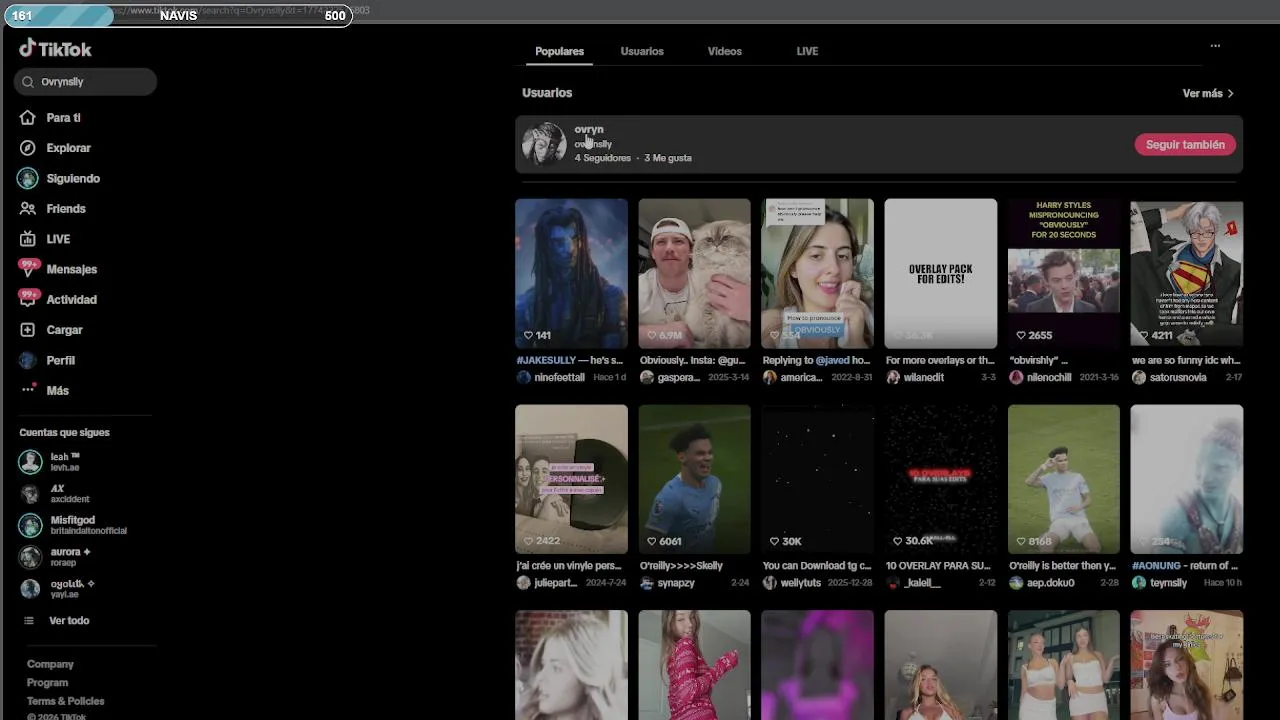This screenshot has height=720, width=1280.
Task: Click Ver todo list icon
Action: [29, 621]
